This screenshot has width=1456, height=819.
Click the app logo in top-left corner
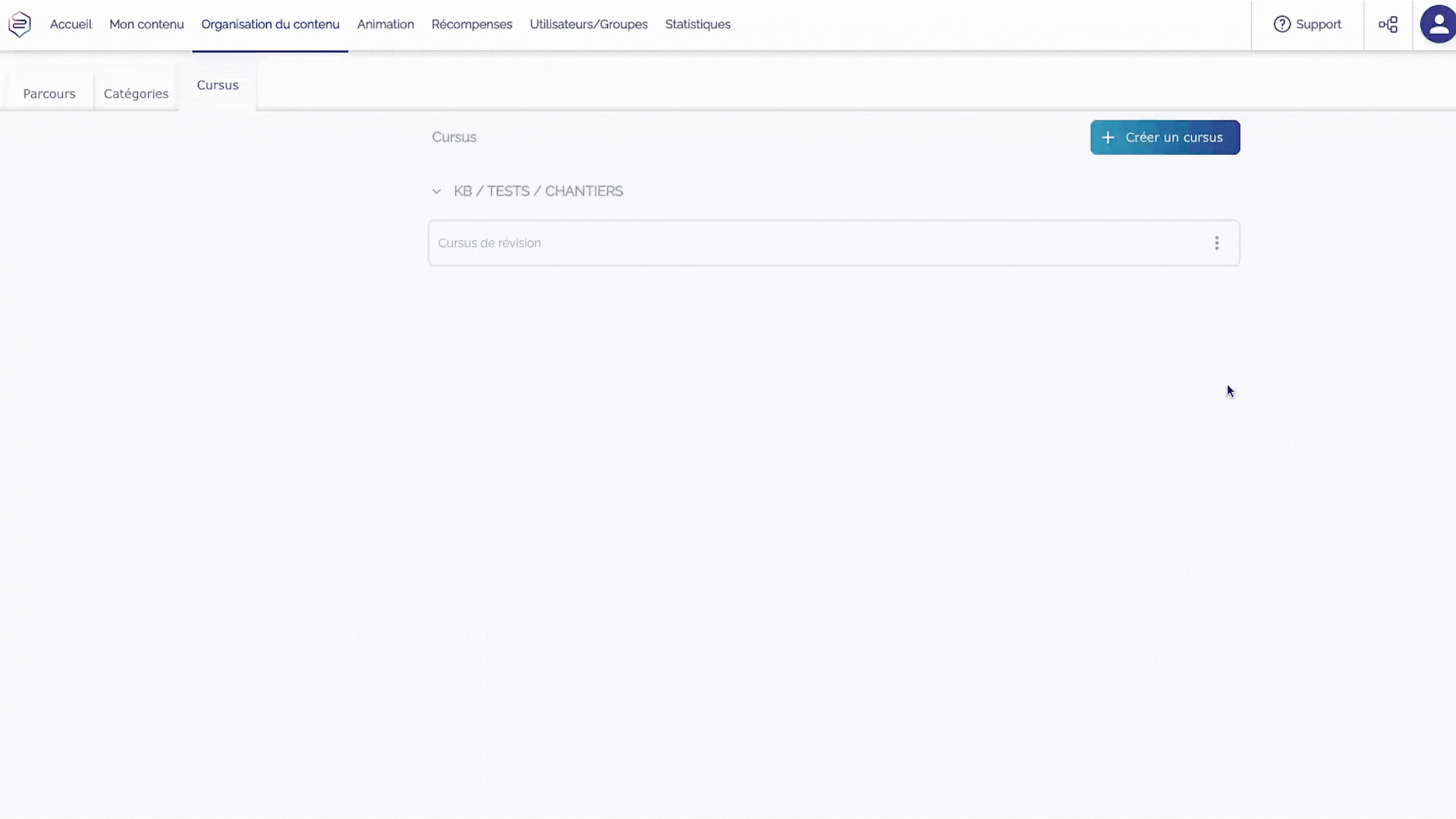click(20, 24)
